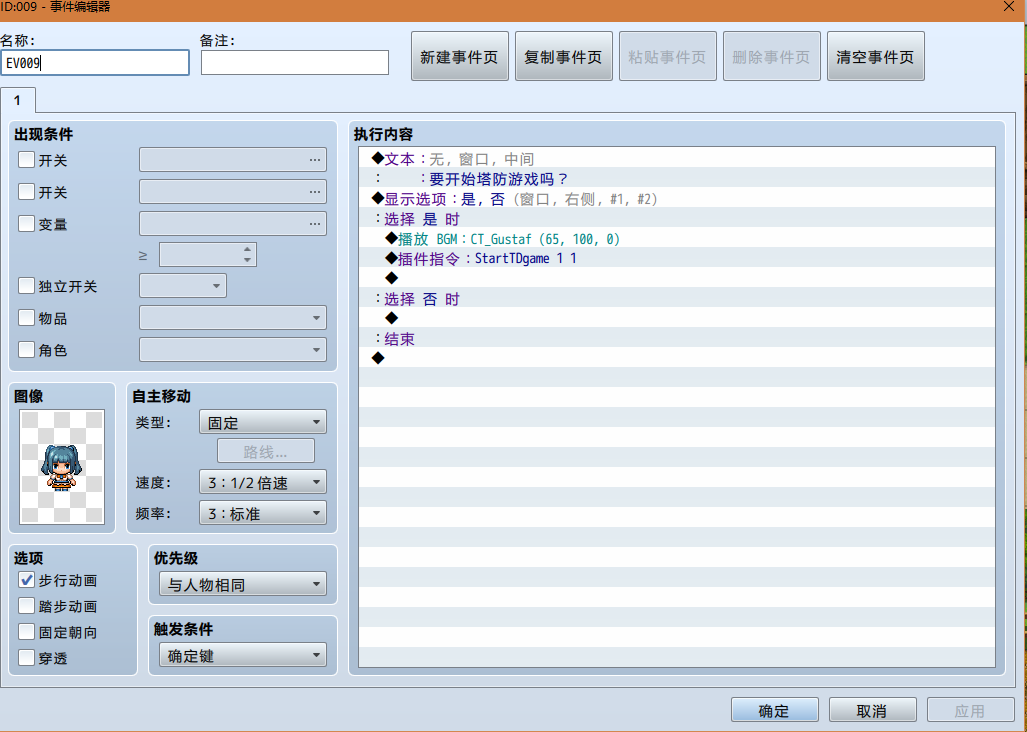Image resolution: width=1027 pixels, height=732 pixels.
Task: Increase the variable threshold value
Action: [x=247, y=249]
